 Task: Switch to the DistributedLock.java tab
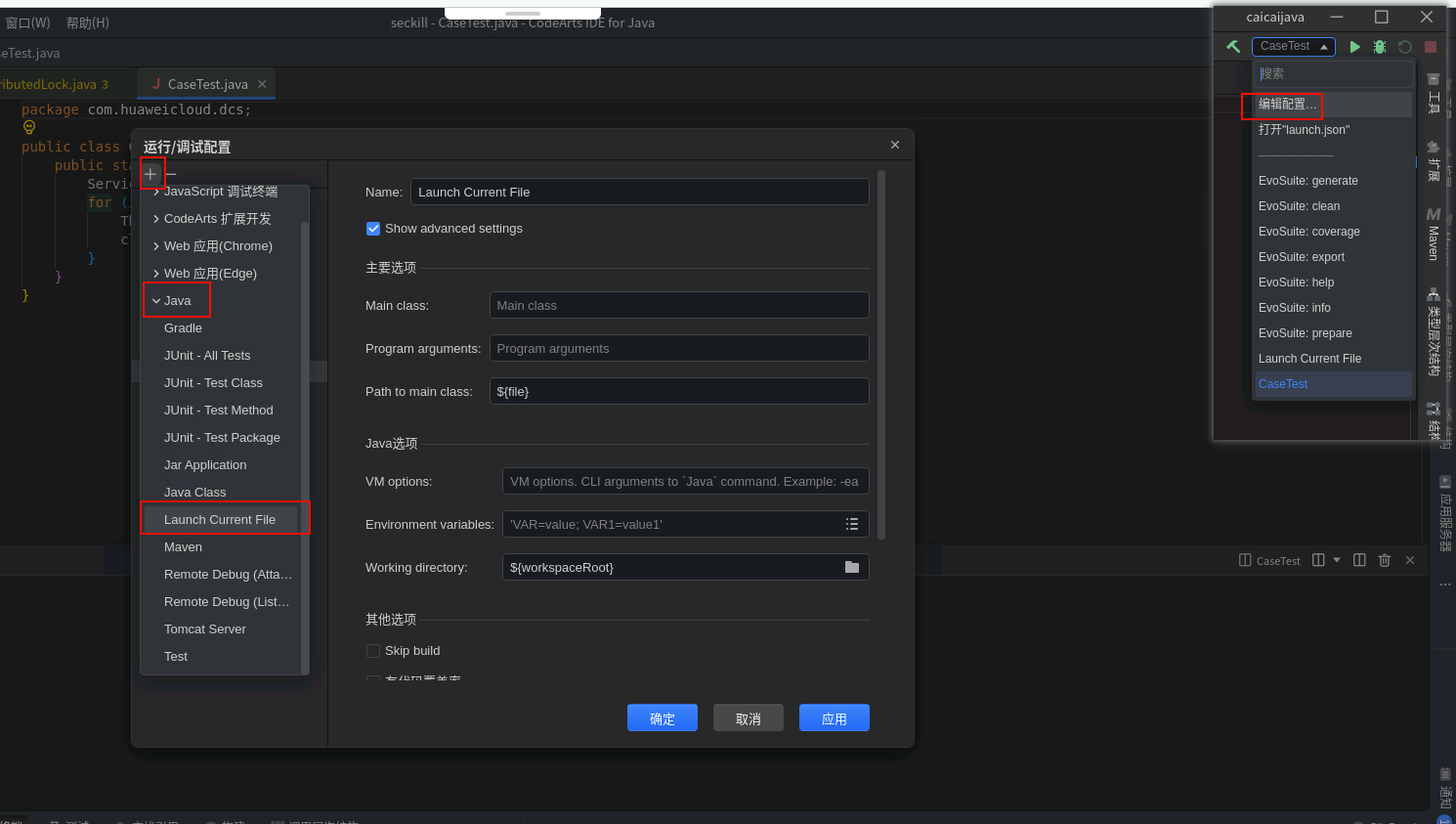pos(54,84)
